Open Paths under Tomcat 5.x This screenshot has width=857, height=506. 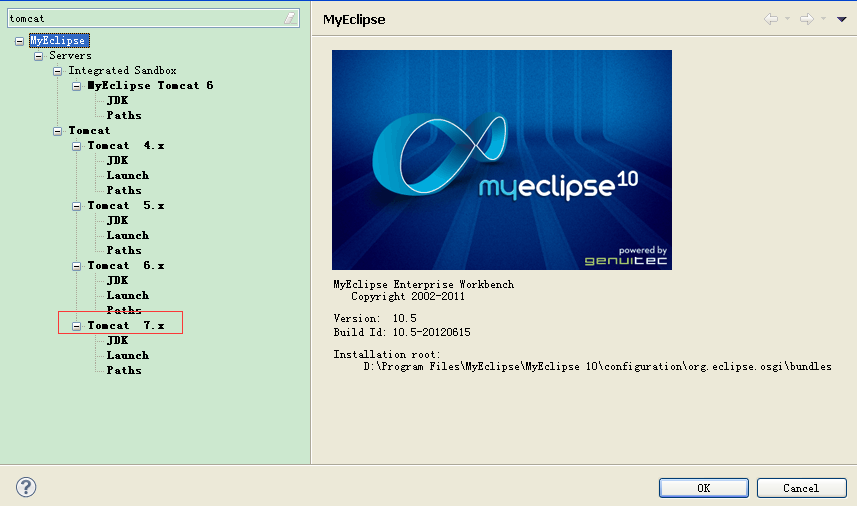click(x=124, y=250)
